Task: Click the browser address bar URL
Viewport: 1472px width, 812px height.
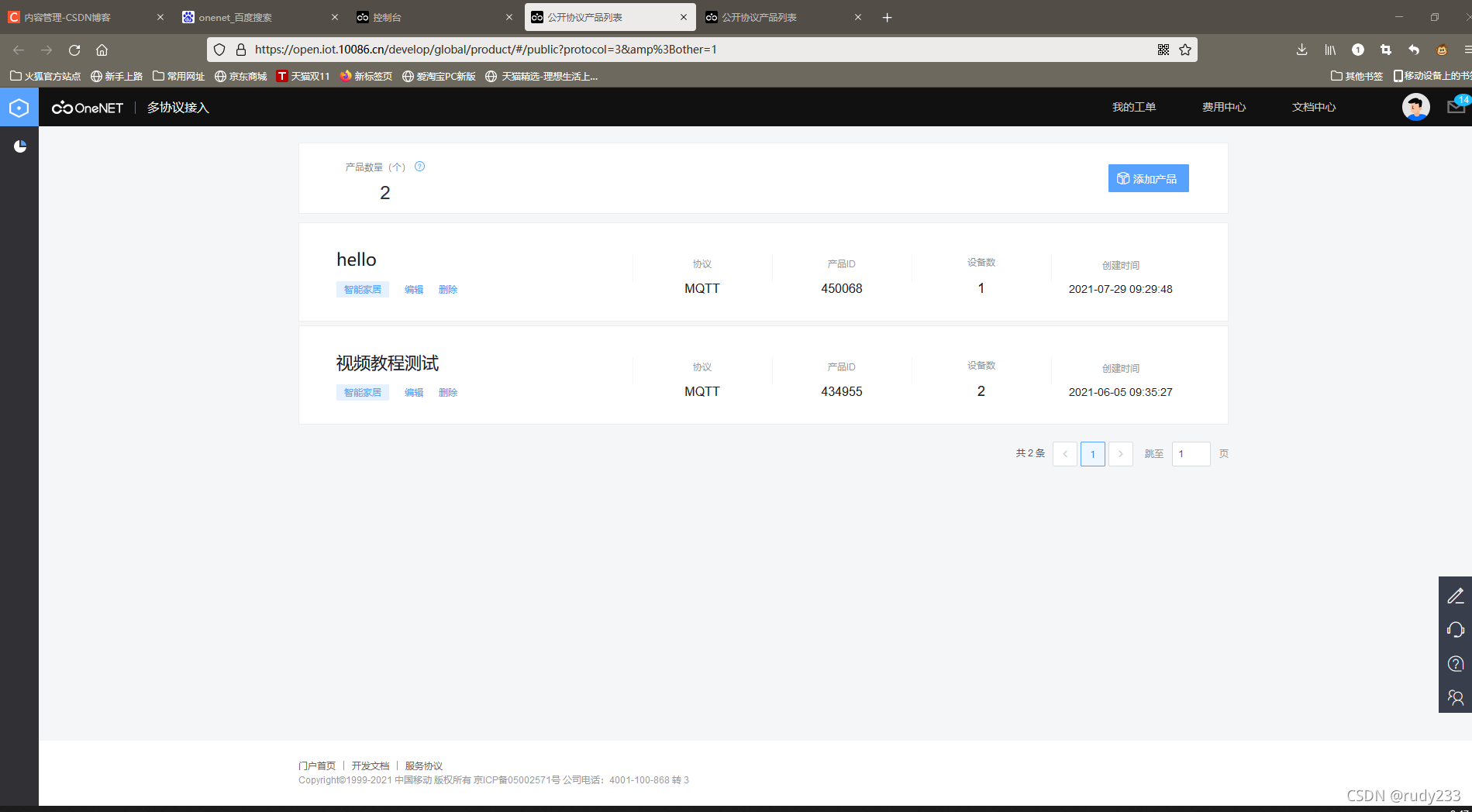Action: (486, 50)
